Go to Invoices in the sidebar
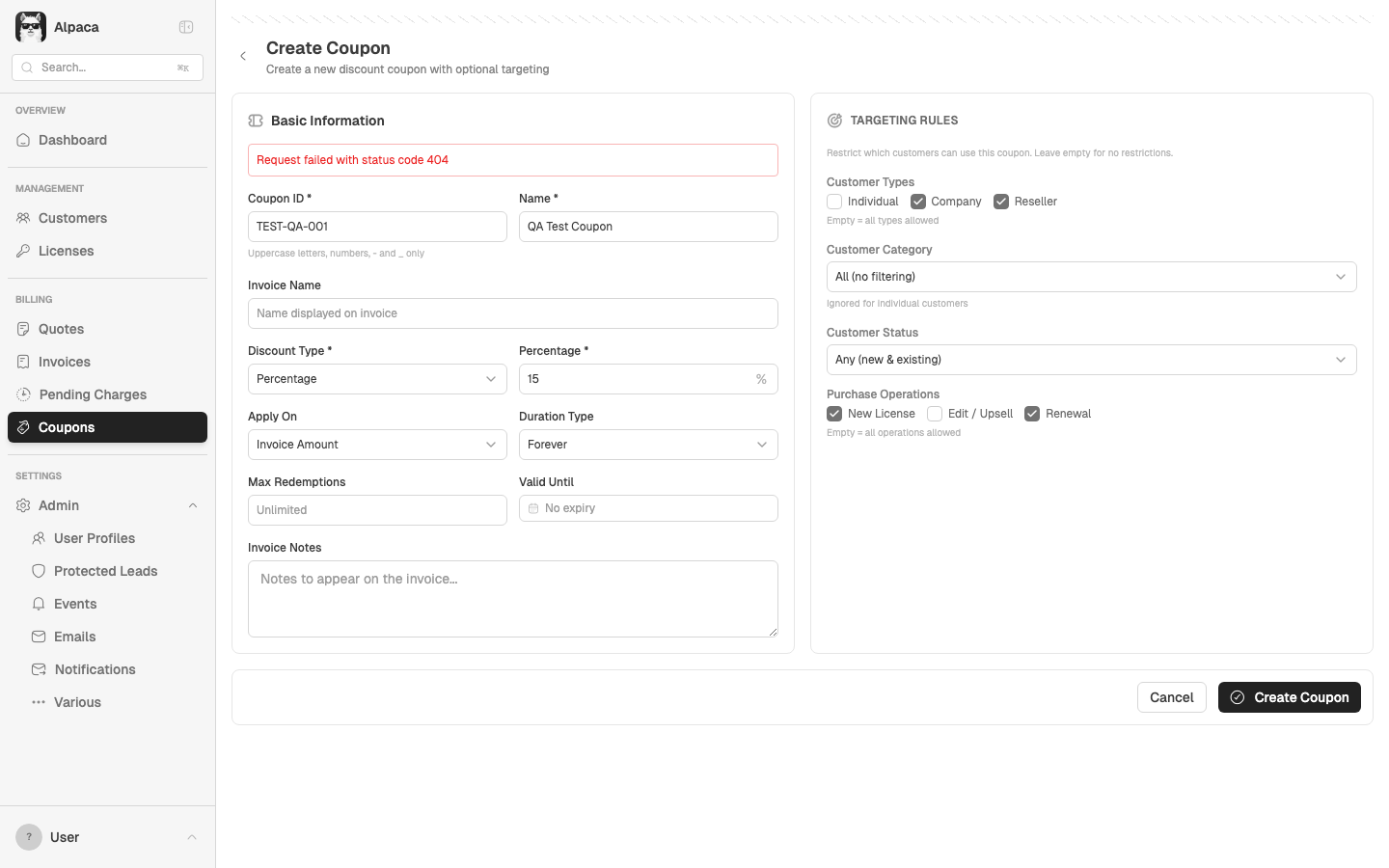The height and width of the screenshot is (868, 1389). coord(65,362)
